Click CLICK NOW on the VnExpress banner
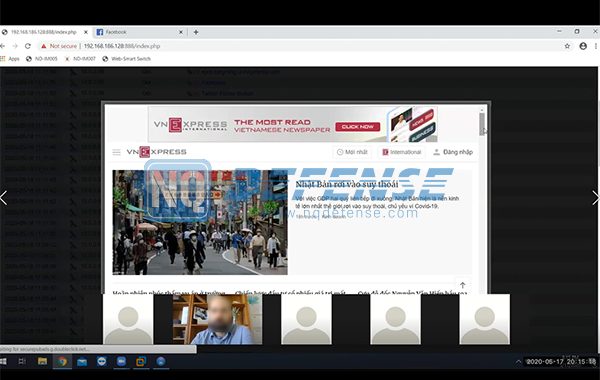This screenshot has height=380, width=600. tap(358, 127)
